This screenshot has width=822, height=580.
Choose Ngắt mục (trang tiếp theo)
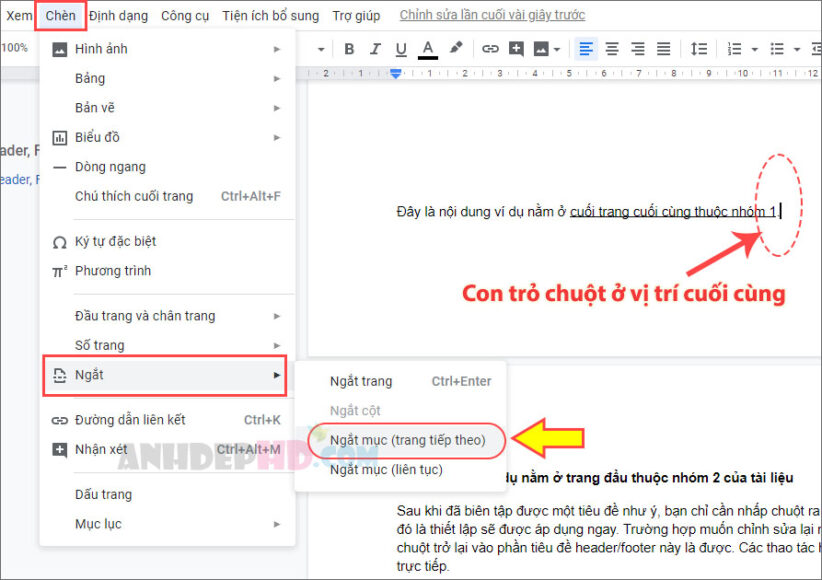(x=407, y=440)
